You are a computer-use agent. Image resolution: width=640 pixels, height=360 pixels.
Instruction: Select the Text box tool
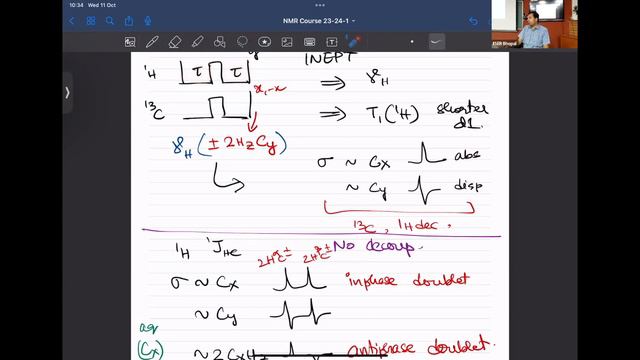[331, 42]
